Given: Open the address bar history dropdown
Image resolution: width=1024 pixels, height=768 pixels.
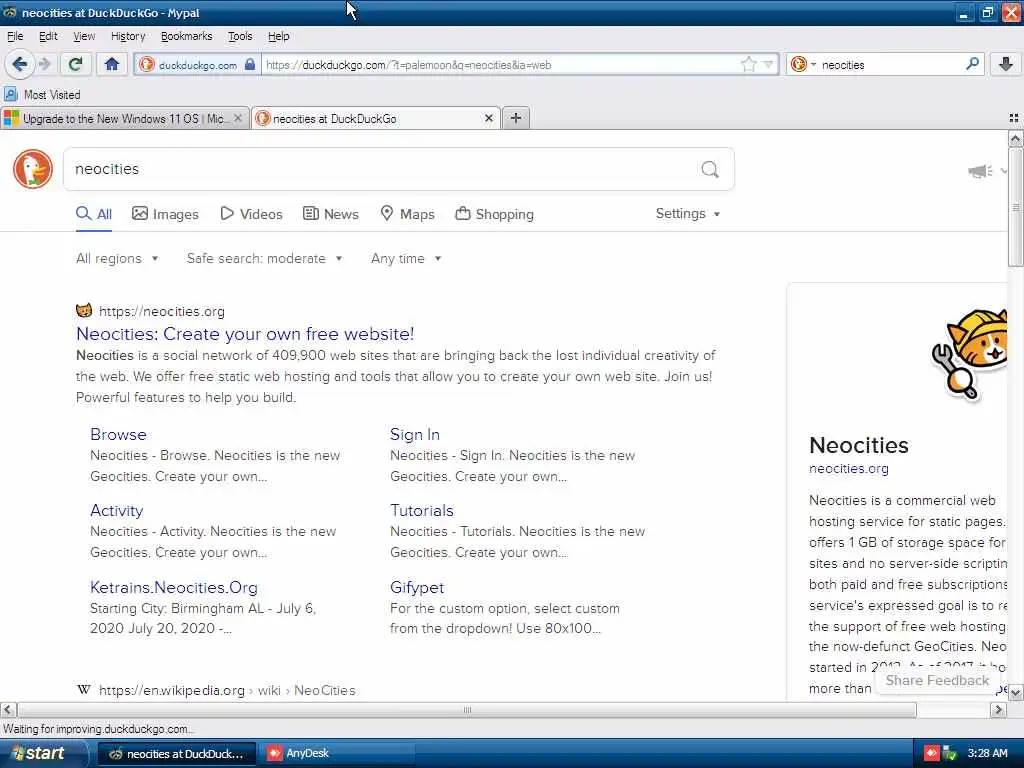Looking at the screenshot, I should point(768,64).
